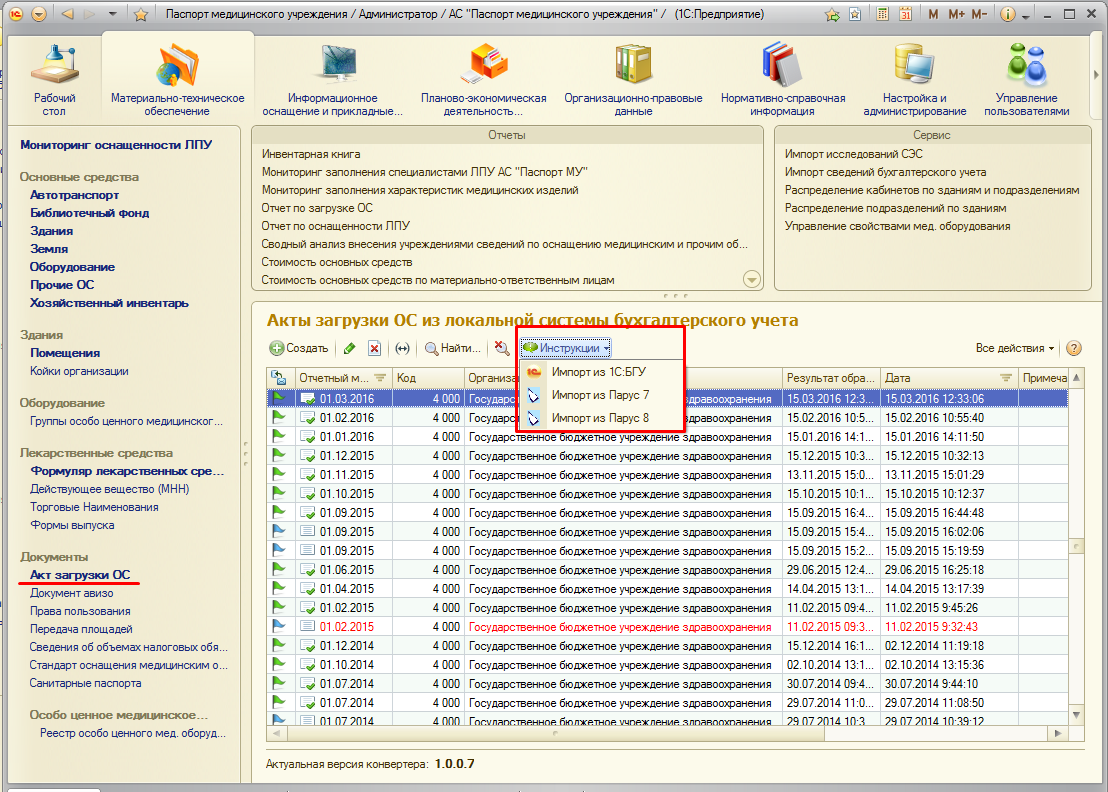Screen dimensions: 1108x792
Task: Open the calculator icon in title bar
Action: [882, 15]
